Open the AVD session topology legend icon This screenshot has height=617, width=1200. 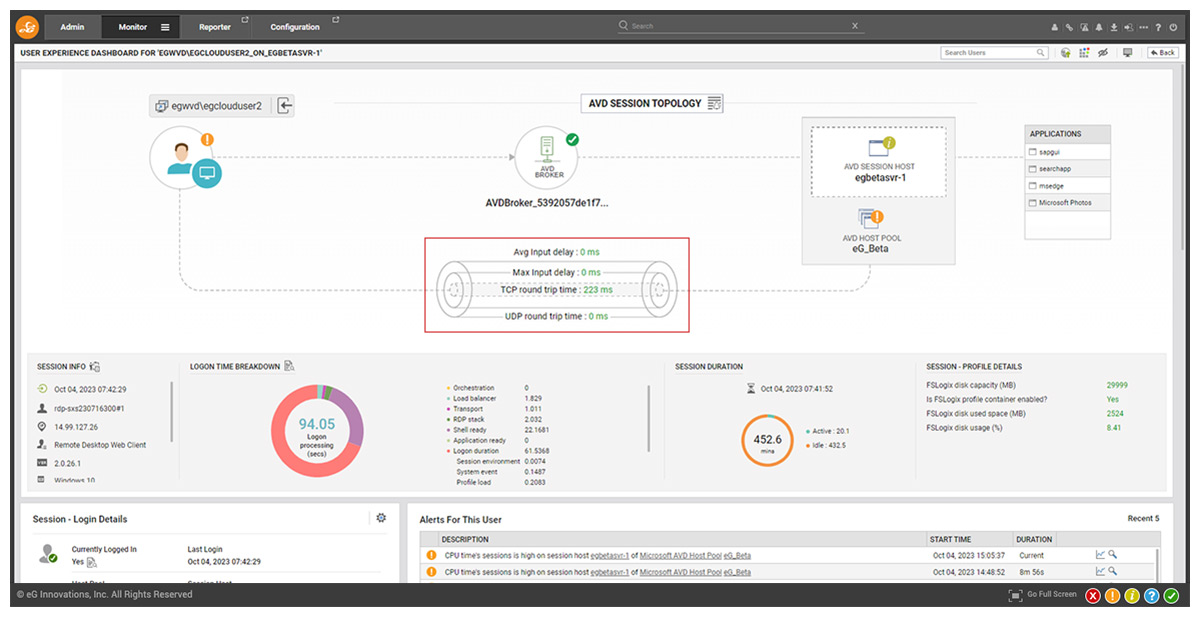point(714,103)
